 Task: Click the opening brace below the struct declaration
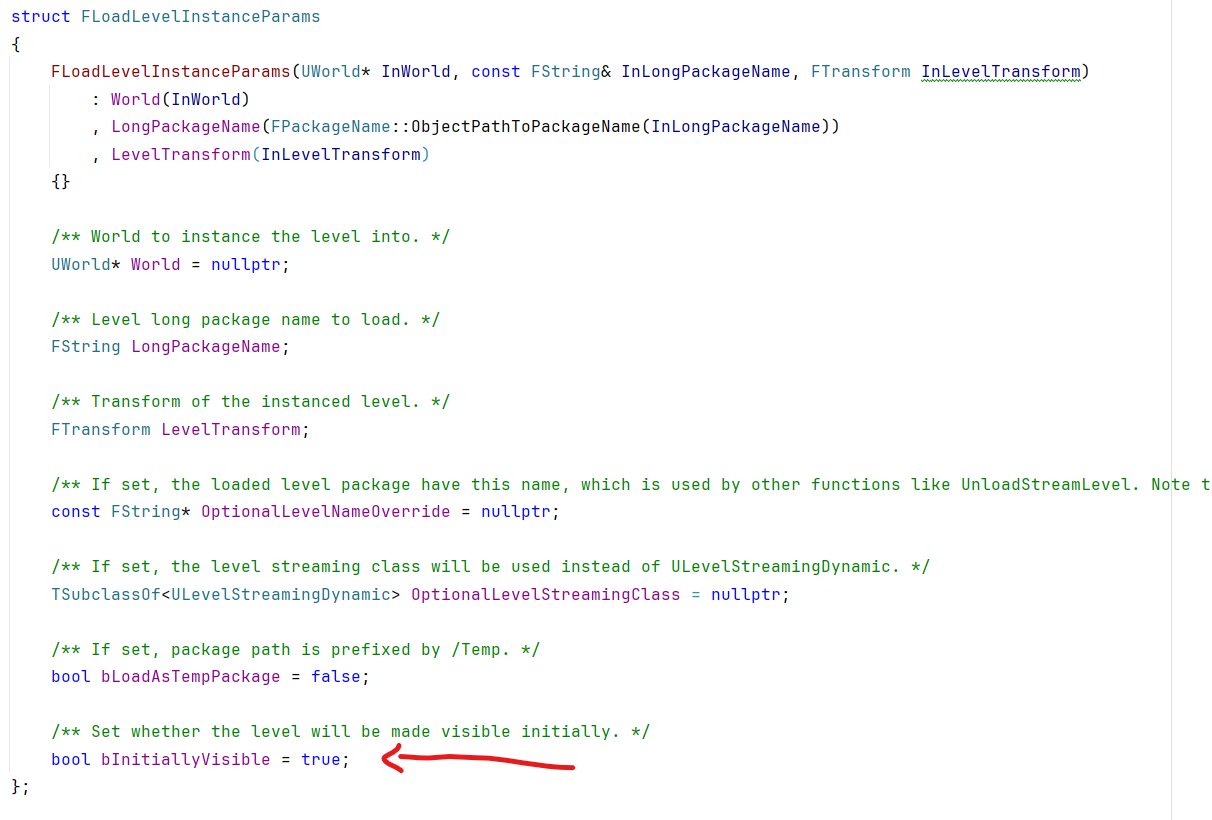[16, 44]
